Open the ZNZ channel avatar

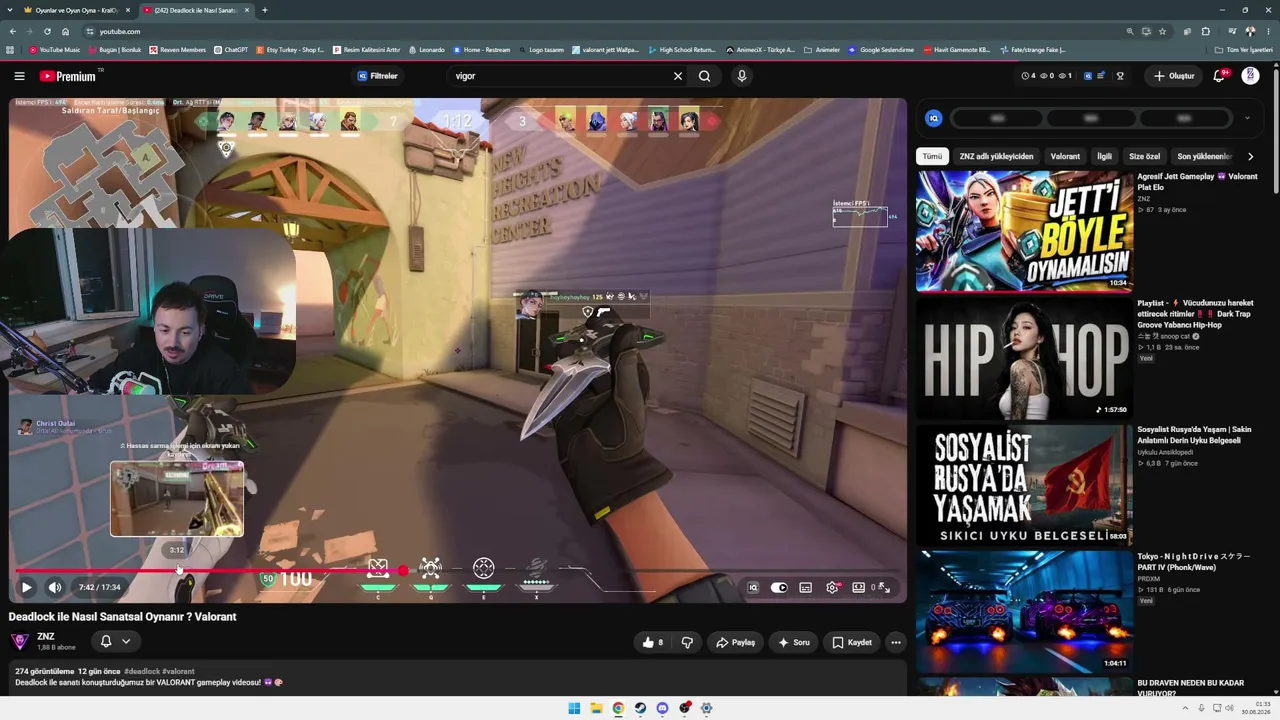[19, 641]
